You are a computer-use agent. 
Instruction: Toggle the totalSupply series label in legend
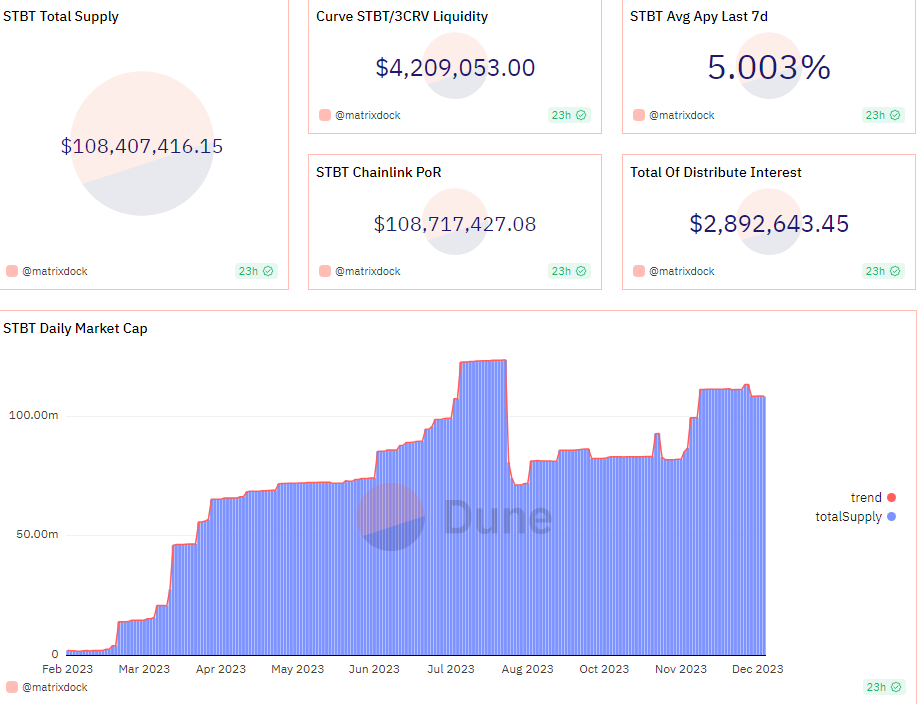tap(848, 517)
